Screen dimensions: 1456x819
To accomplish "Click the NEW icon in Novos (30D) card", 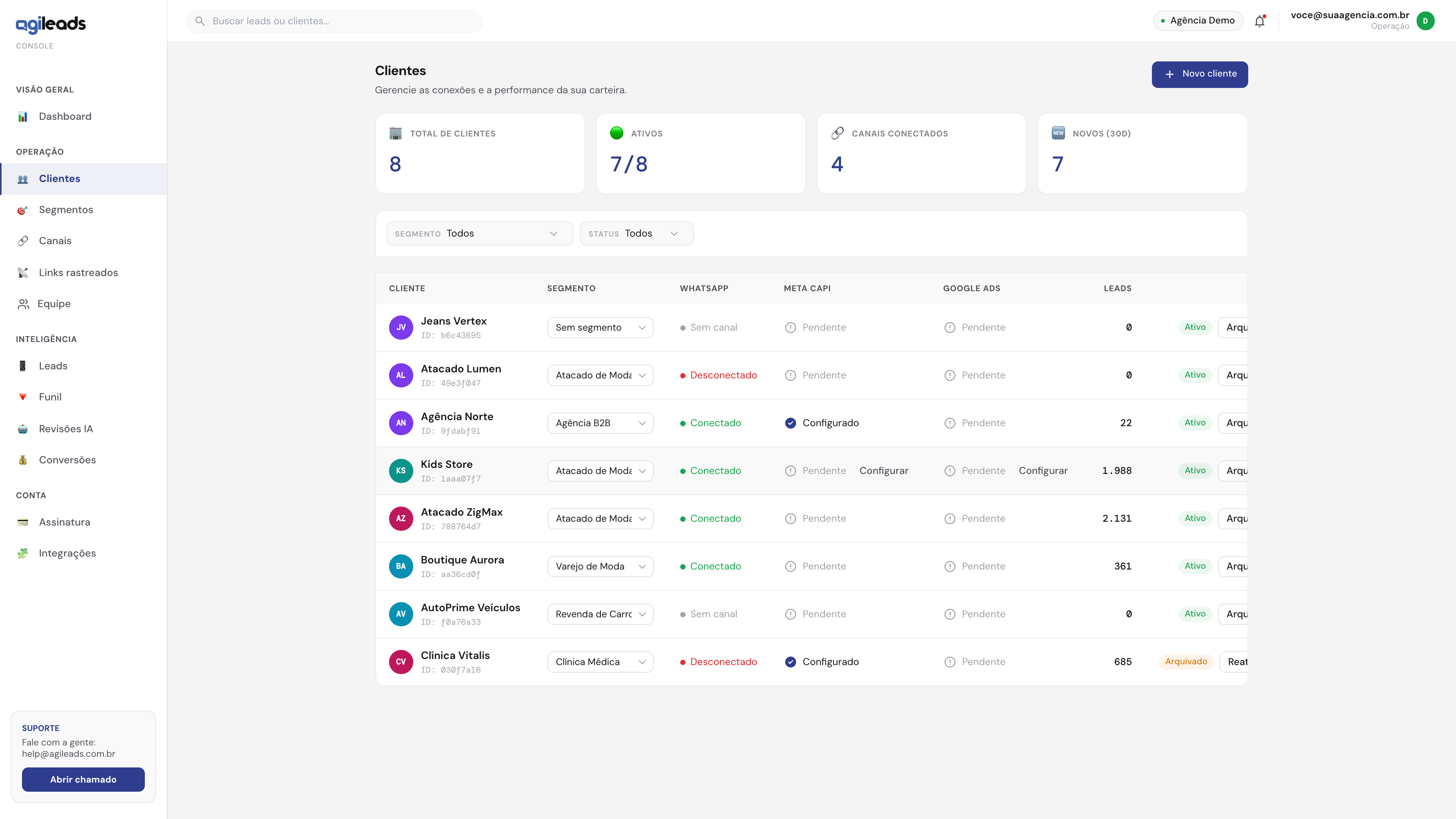I will tap(1058, 133).
